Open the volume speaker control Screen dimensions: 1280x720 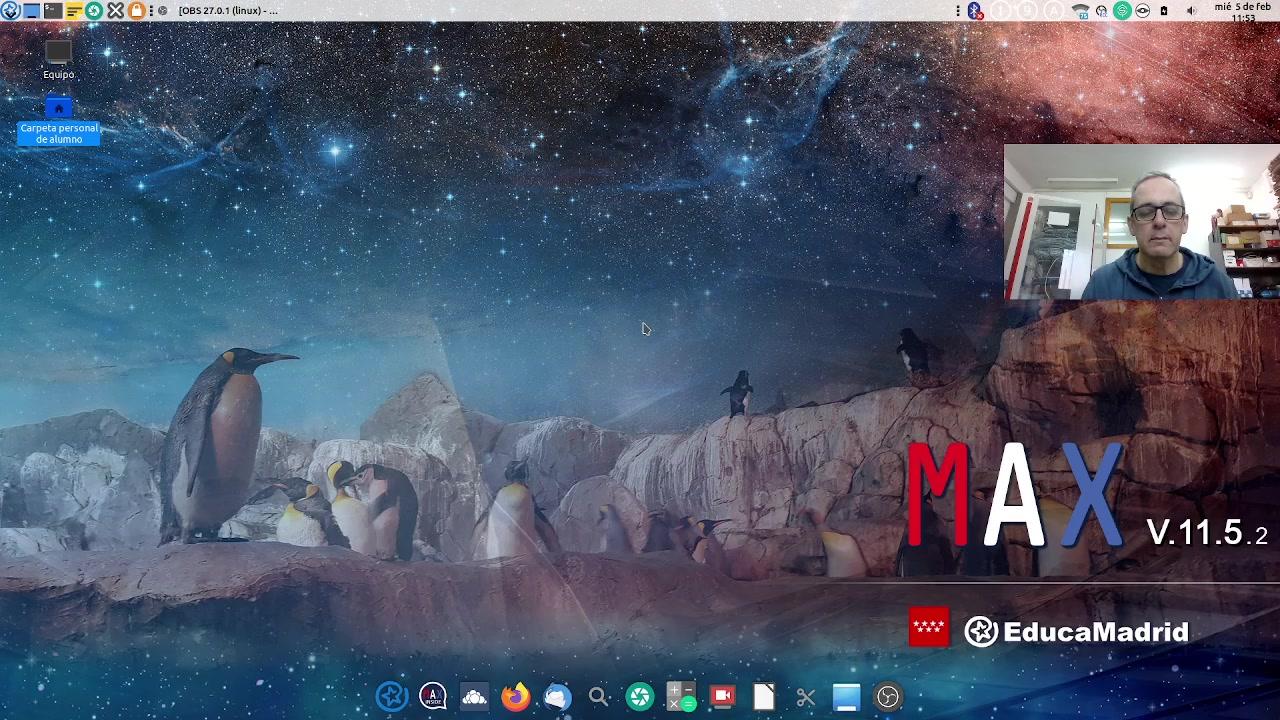(1191, 10)
